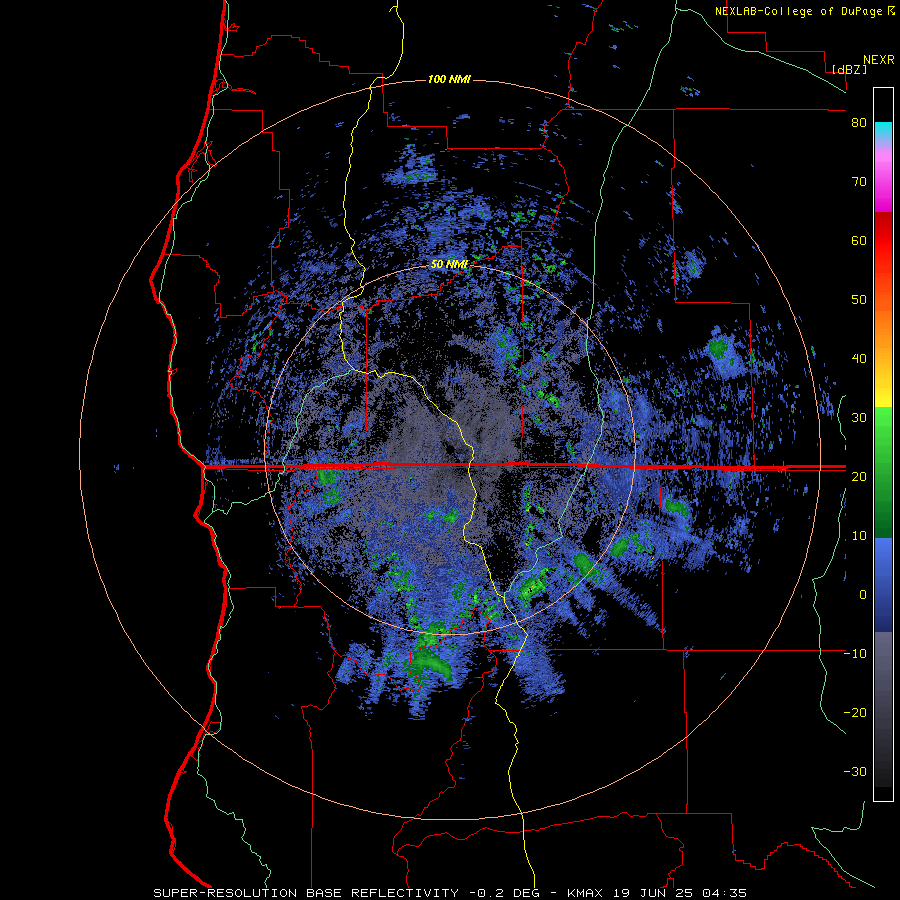Click the green segment of the color bar
Image resolution: width=900 pixels, height=900 pixels.
point(883,472)
